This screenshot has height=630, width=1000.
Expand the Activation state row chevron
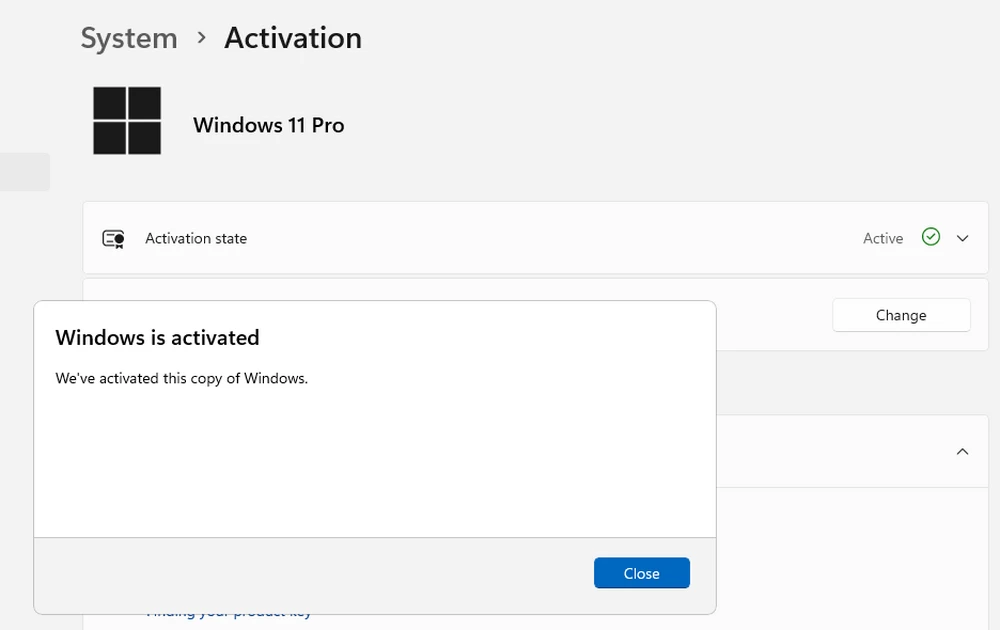click(x=963, y=238)
